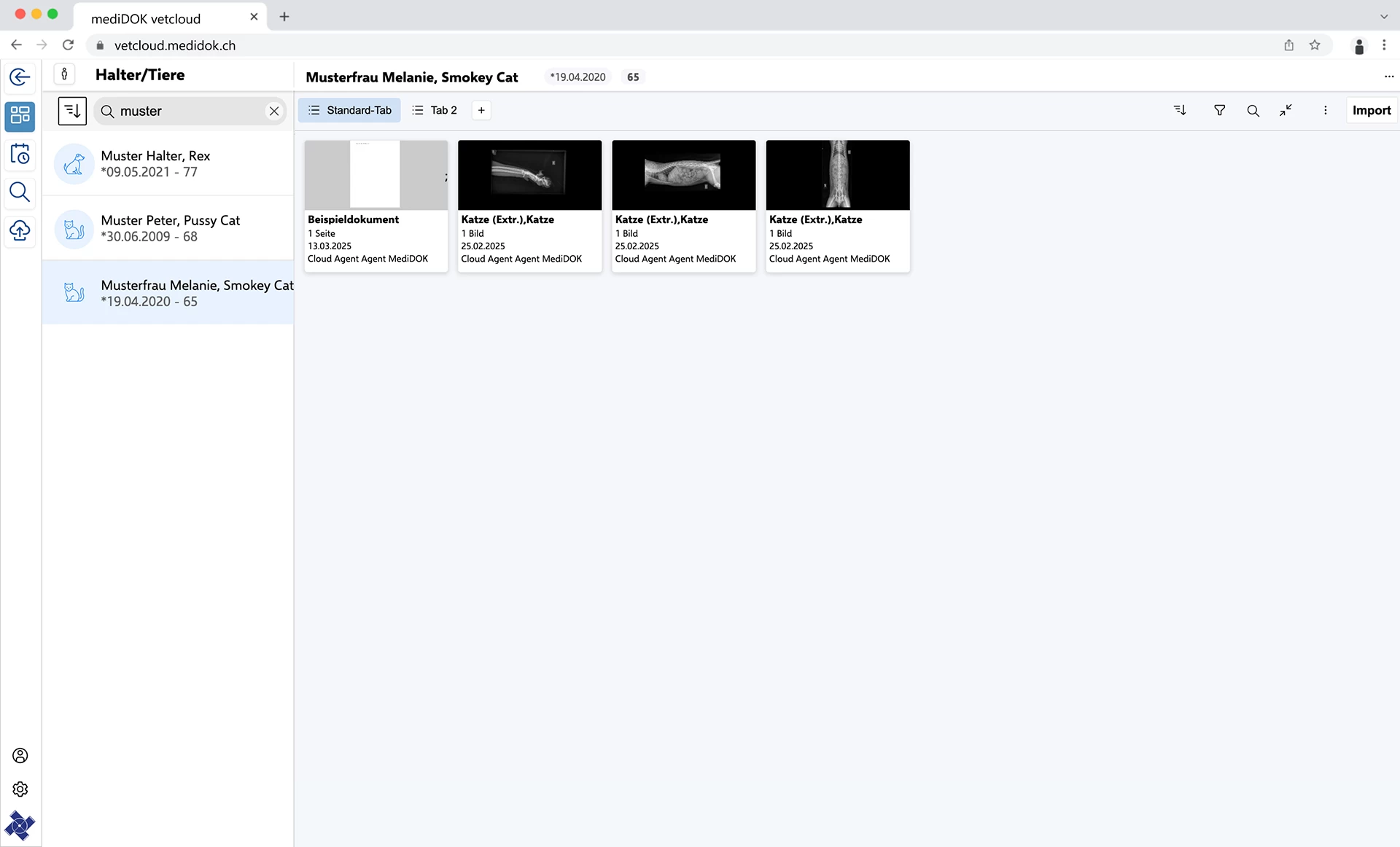The width and height of the screenshot is (1400, 847).
Task: Open the sidebar magnifier search icon
Action: pos(20,192)
